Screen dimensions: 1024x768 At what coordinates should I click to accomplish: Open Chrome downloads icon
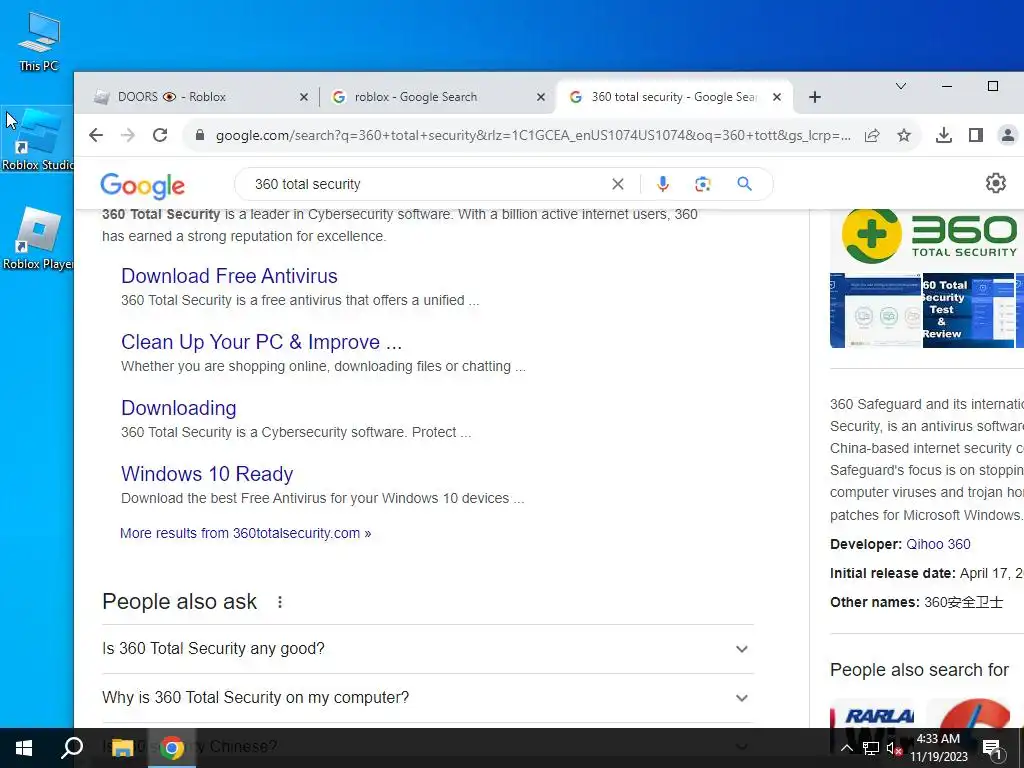click(x=943, y=135)
